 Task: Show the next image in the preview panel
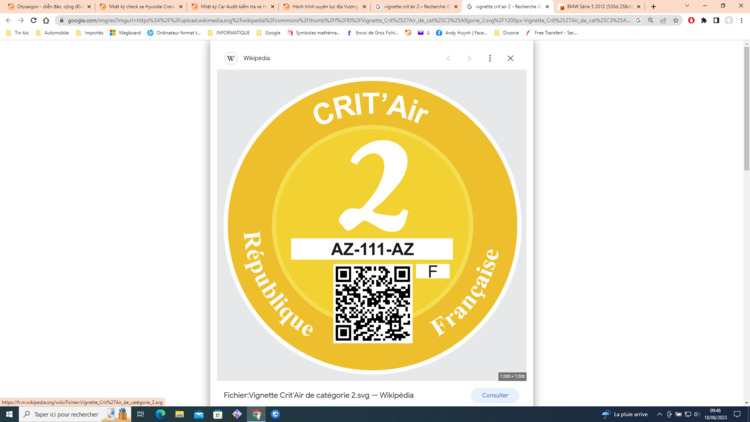pos(469,58)
